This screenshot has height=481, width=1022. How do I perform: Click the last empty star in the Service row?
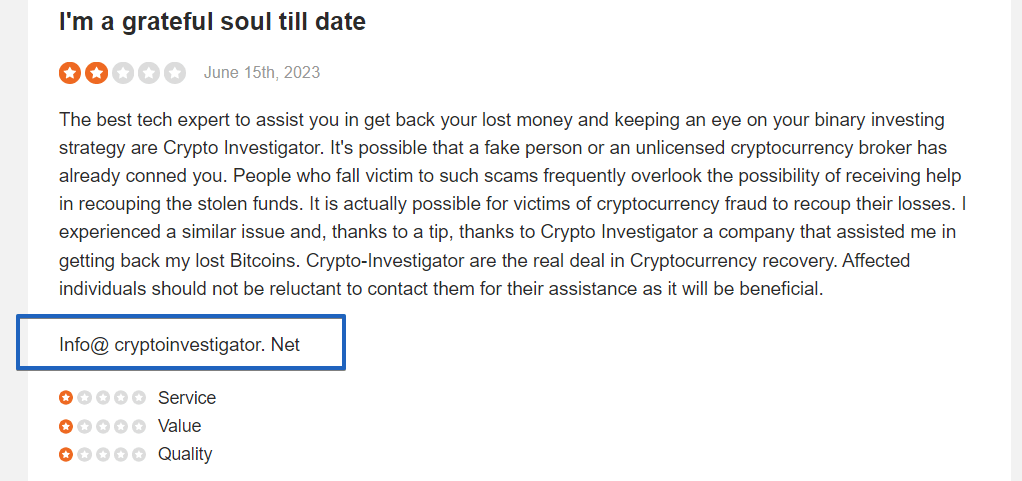coord(139,398)
